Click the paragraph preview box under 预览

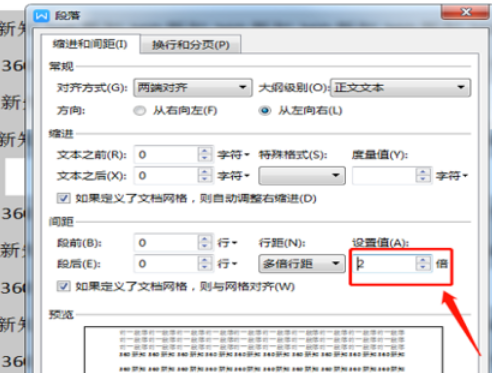point(263,350)
